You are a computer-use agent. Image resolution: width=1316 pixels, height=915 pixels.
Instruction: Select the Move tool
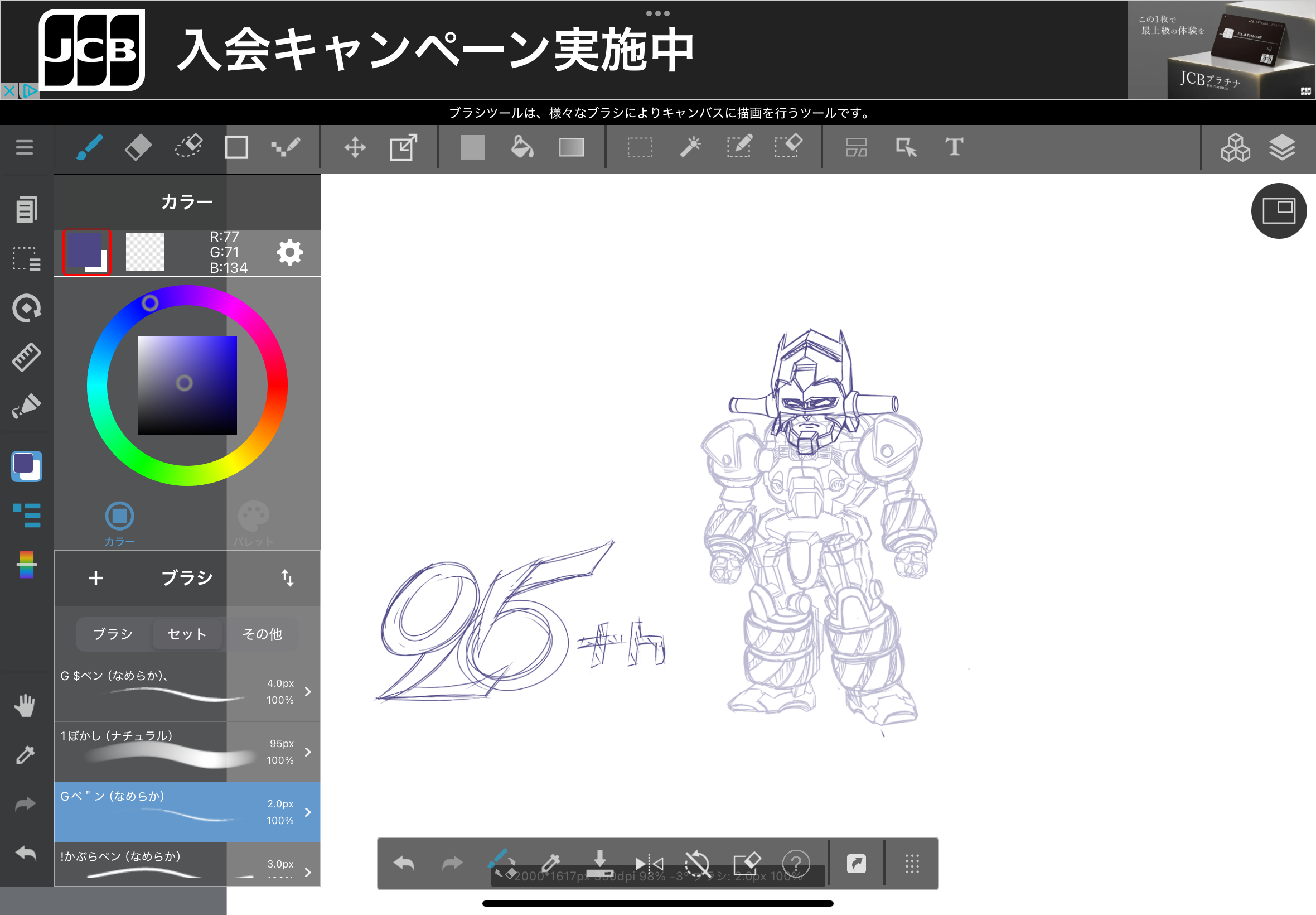point(355,147)
